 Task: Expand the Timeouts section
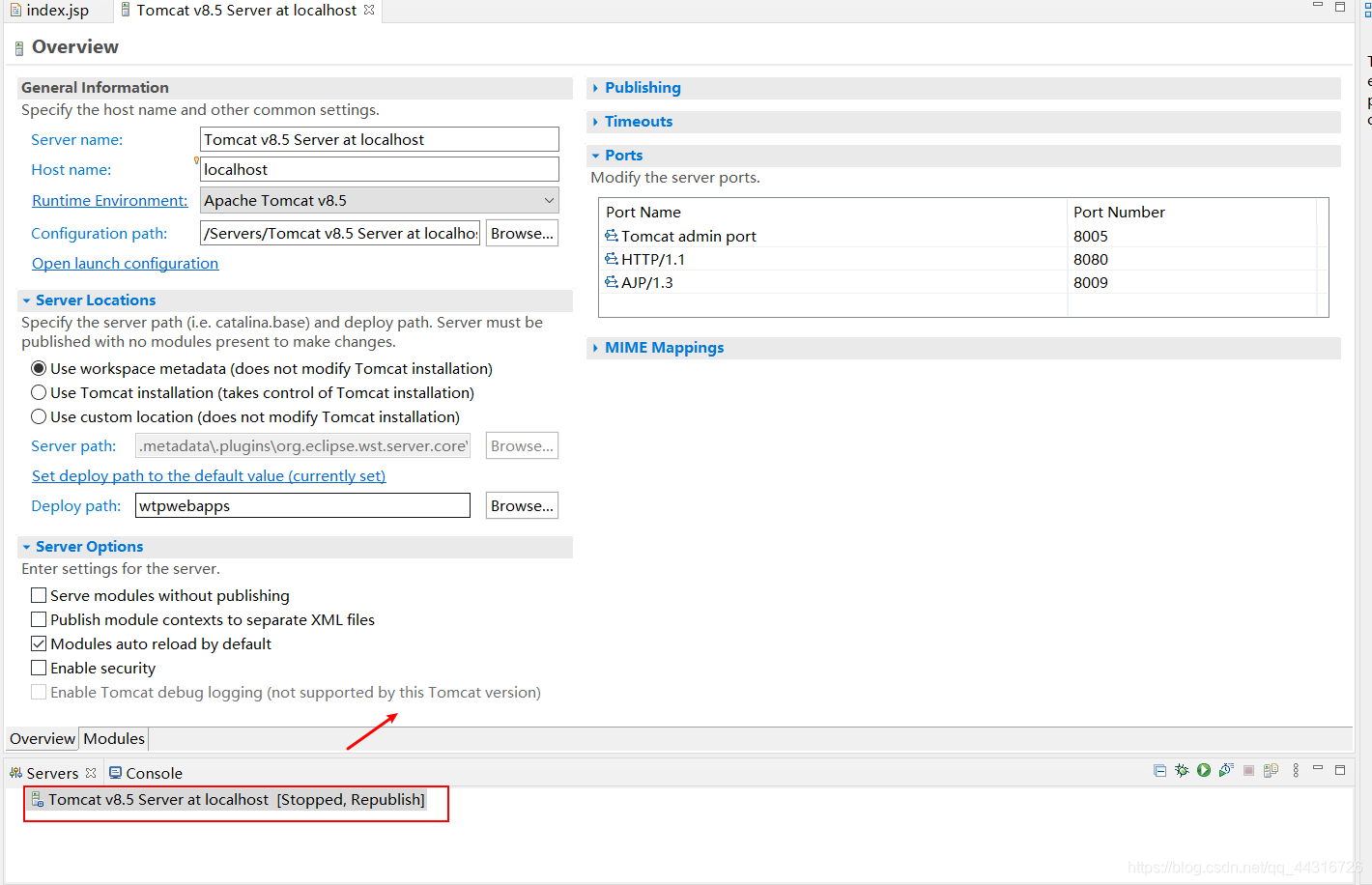pyautogui.click(x=595, y=122)
